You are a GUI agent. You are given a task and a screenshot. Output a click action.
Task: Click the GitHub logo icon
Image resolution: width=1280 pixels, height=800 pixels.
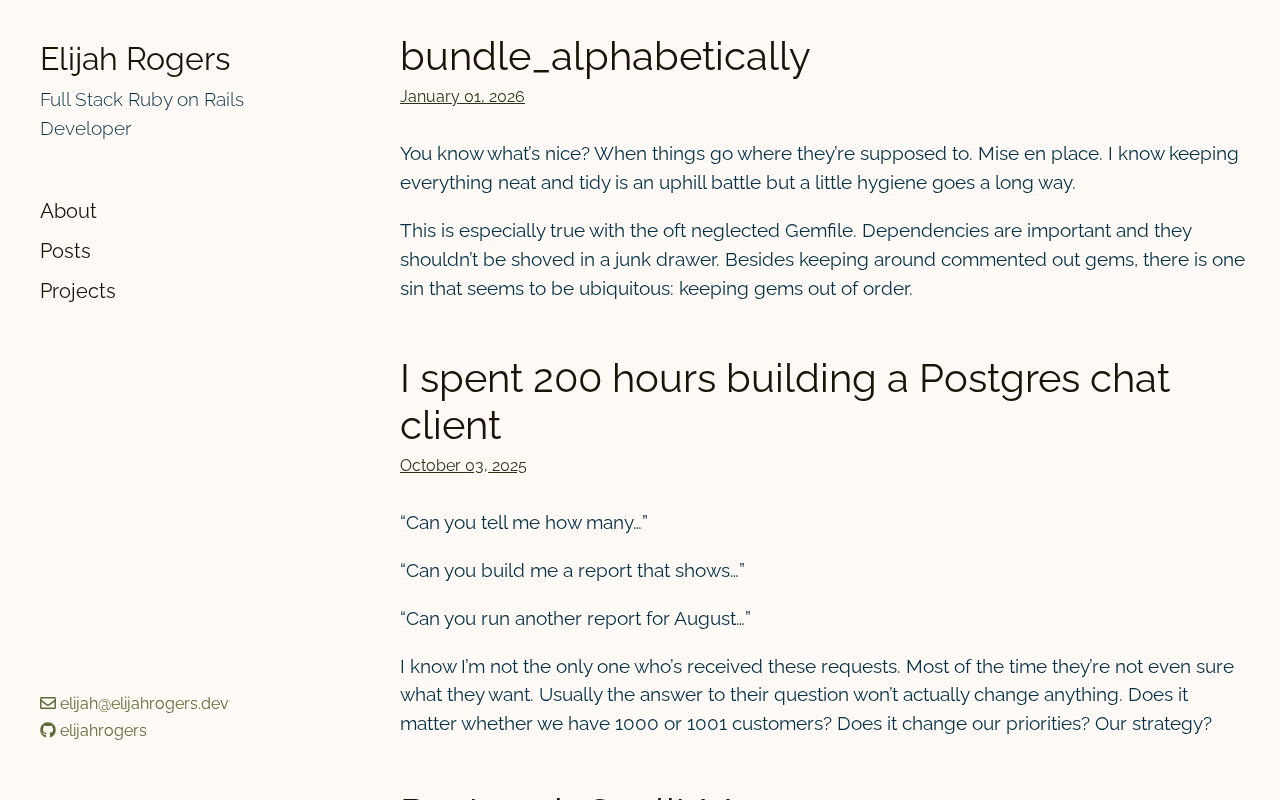pyautogui.click(x=48, y=731)
